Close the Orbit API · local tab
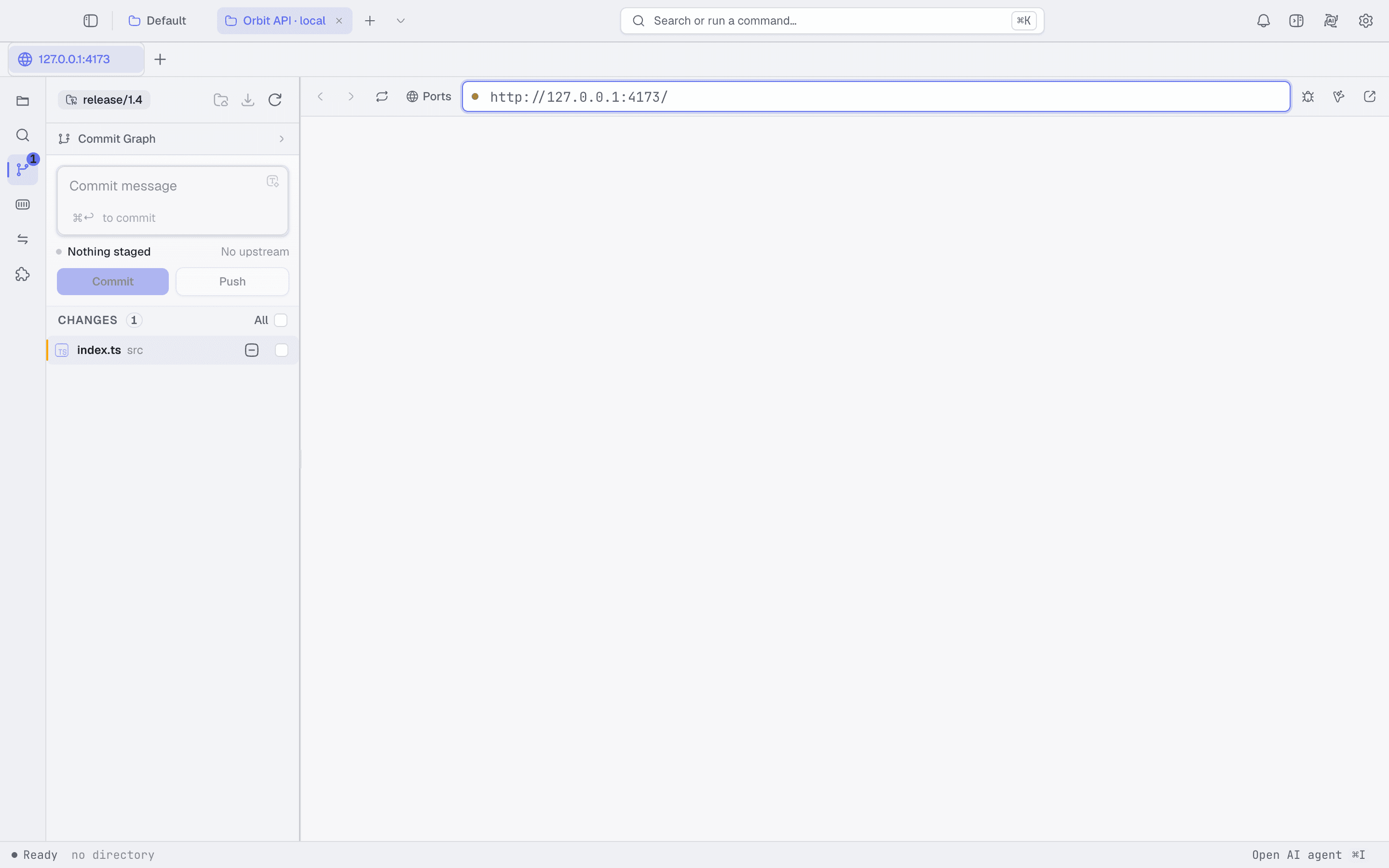 (339, 21)
